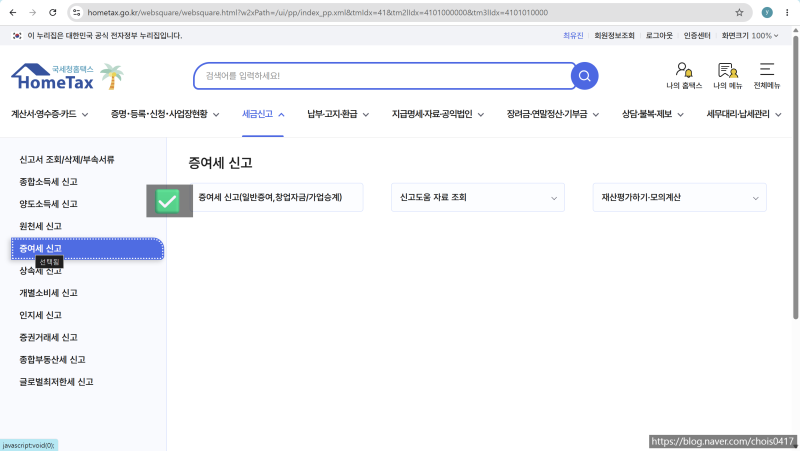Click the browser back arrow

pyautogui.click(x=13, y=12)
